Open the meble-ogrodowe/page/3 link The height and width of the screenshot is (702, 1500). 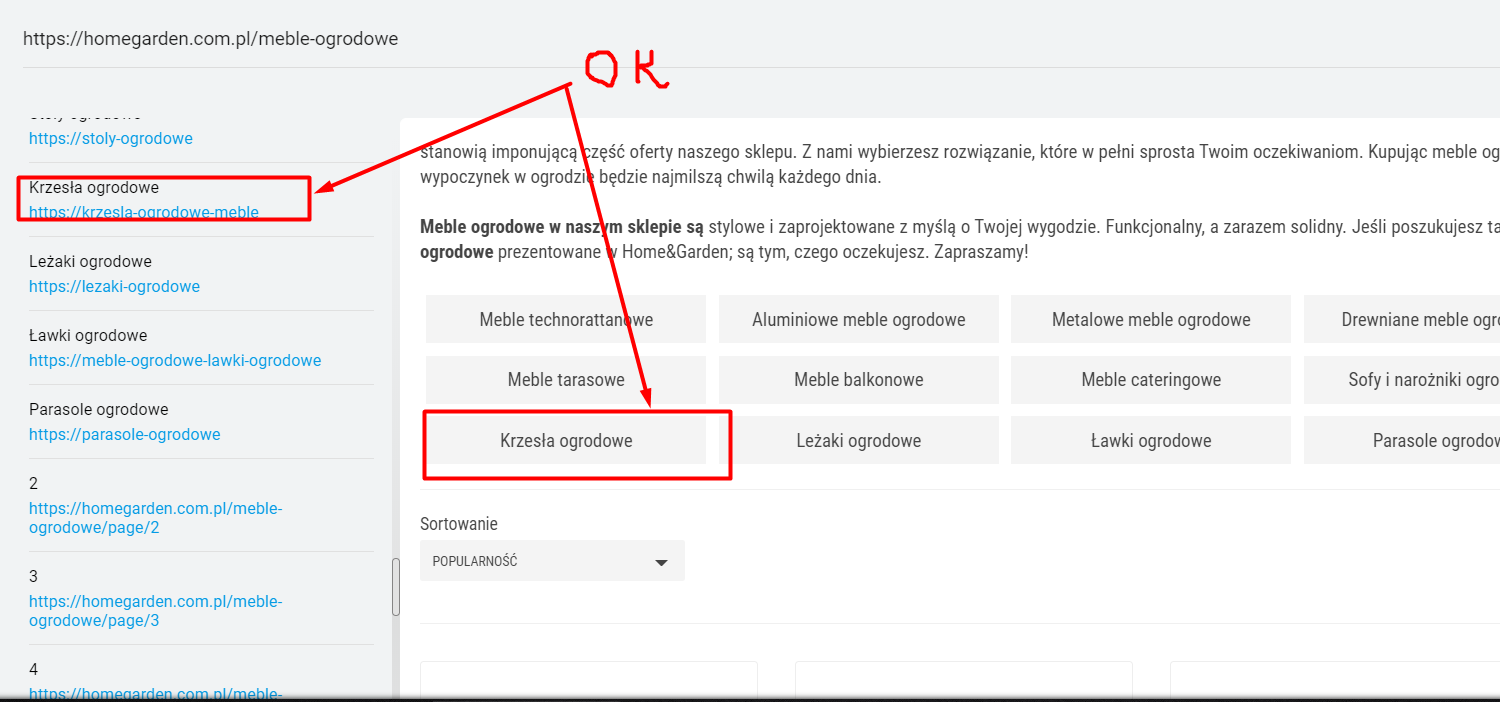155,611
